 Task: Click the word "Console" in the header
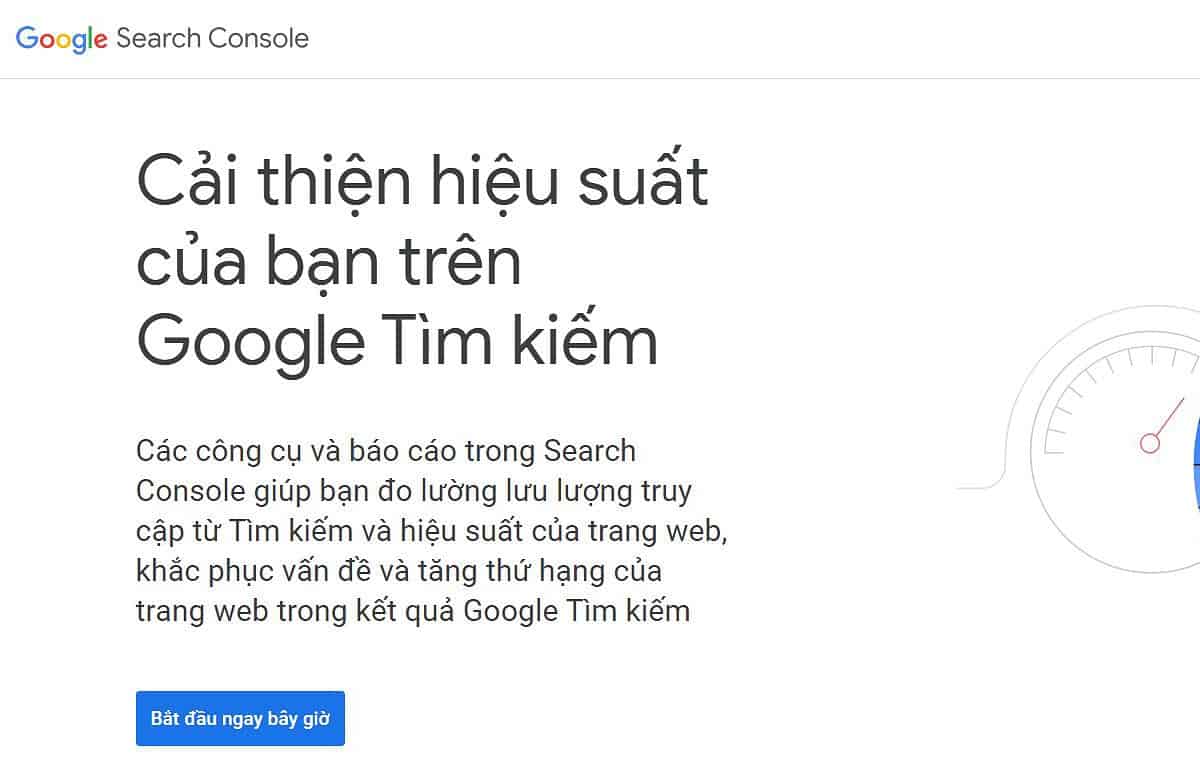pyautogui.click(x=259, y=39)
